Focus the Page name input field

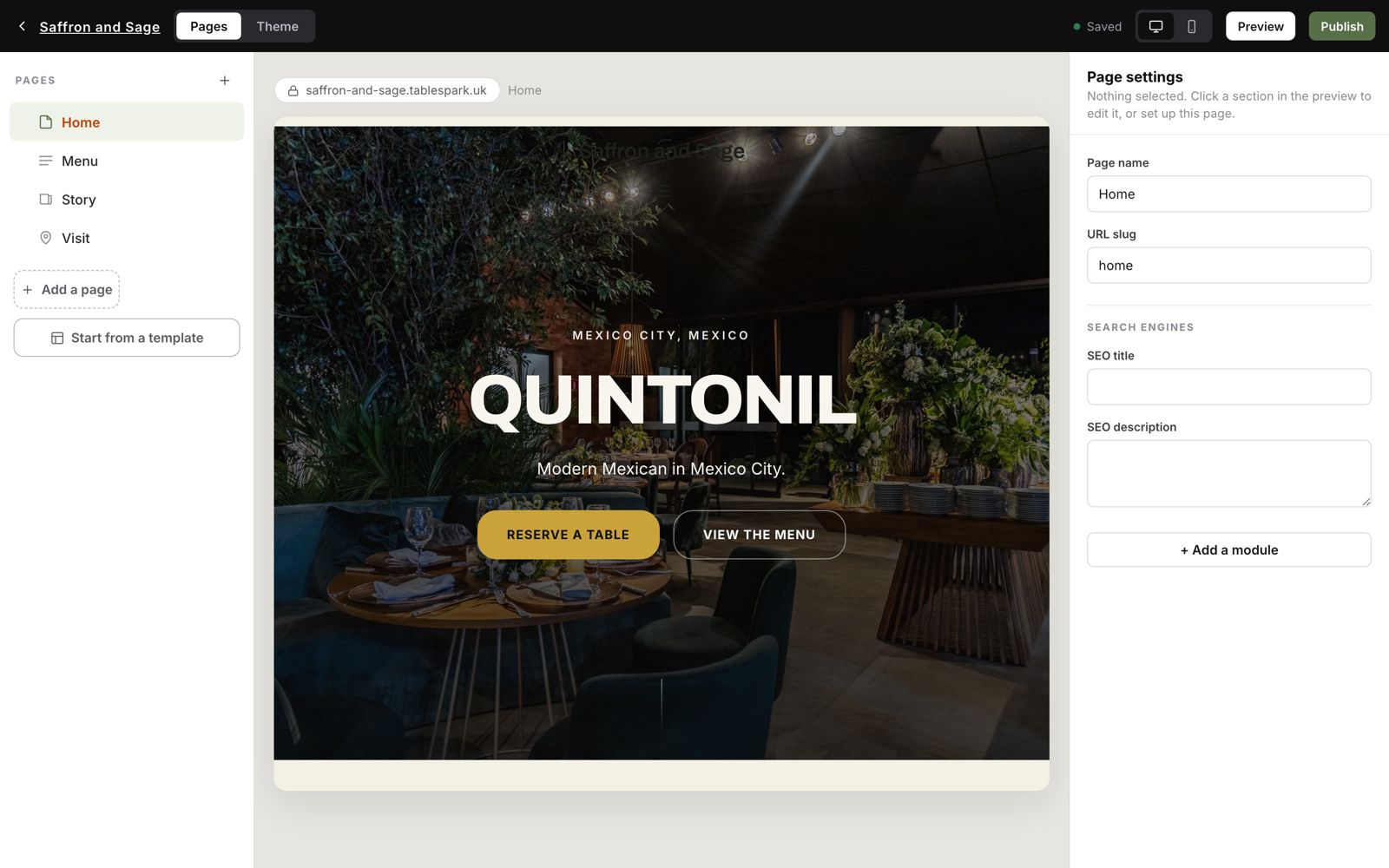(1228, 194)
